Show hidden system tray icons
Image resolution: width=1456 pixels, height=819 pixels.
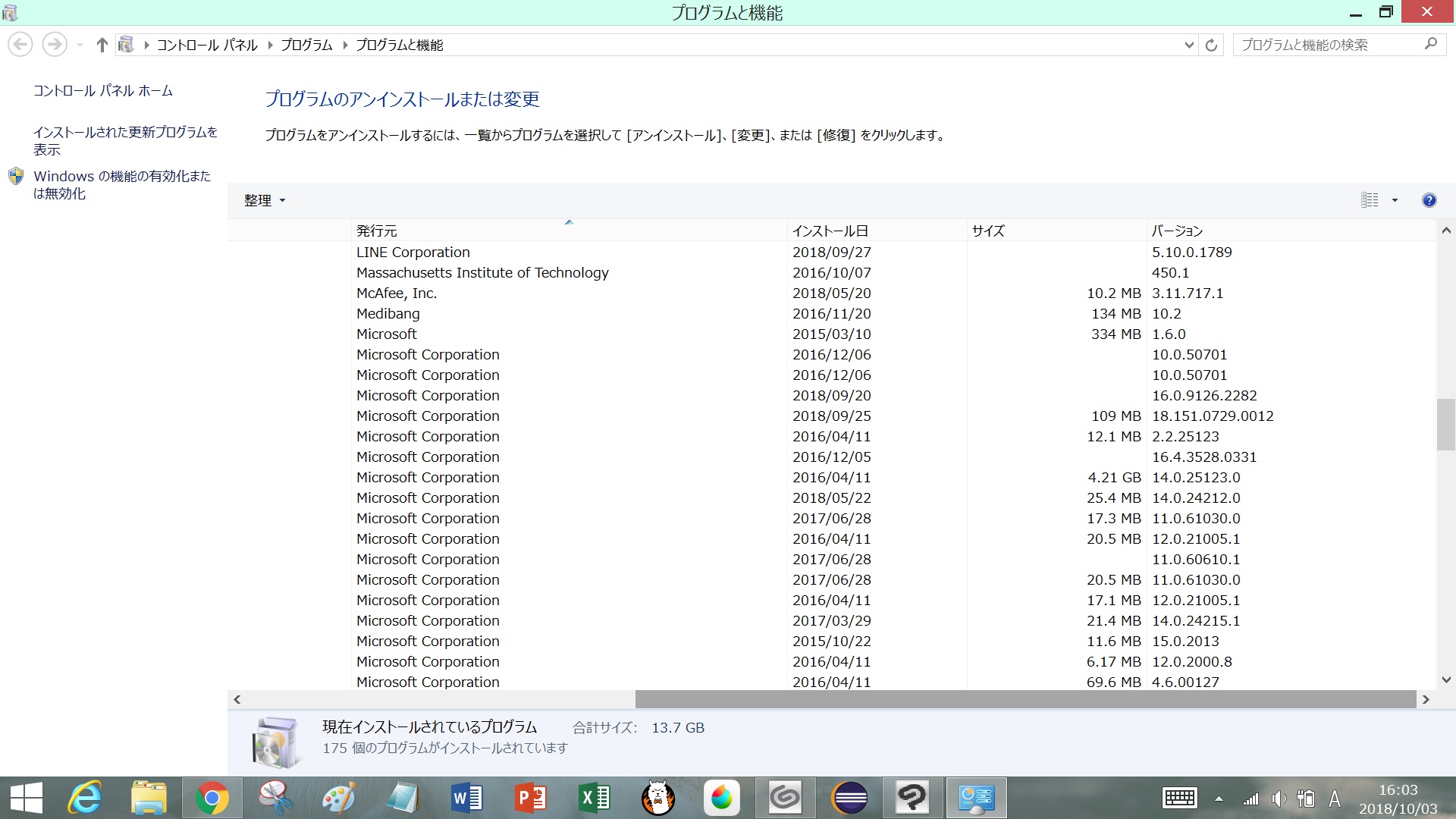click(1219, 799)
